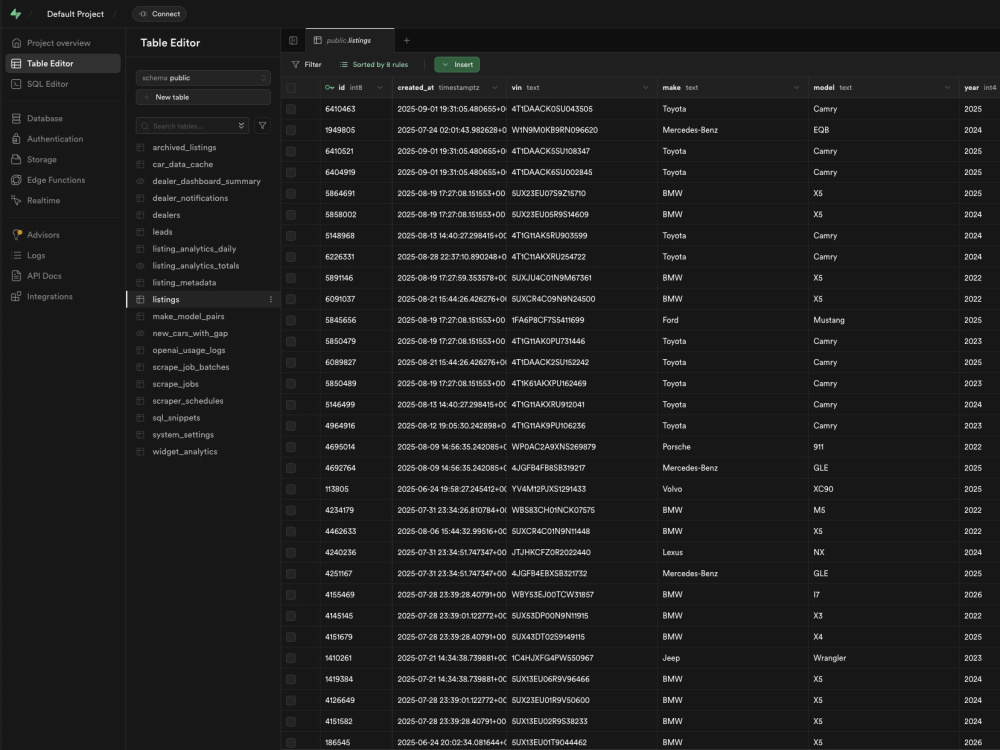This screenshot has width=1000, height=750.
Task: Check the row with id 113805
Action: click(291, 489)
